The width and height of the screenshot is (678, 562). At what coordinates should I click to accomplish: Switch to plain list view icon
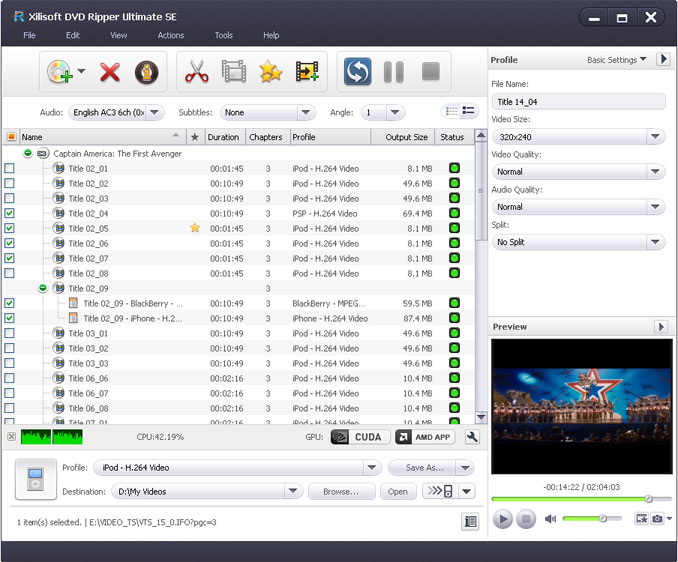[452, 112]
